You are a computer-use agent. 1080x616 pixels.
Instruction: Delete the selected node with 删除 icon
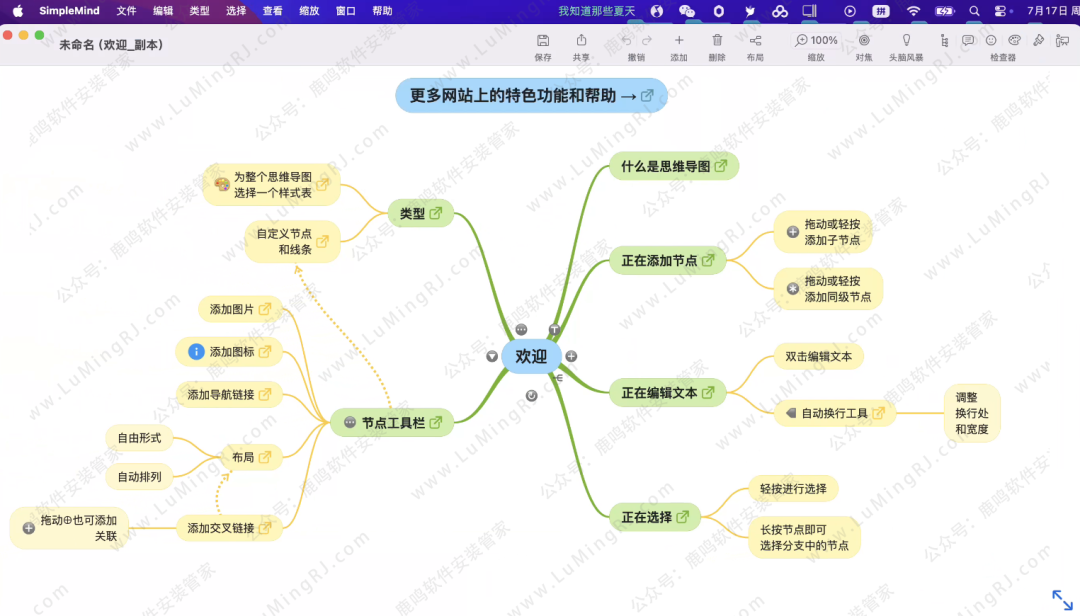click(717, 41)
